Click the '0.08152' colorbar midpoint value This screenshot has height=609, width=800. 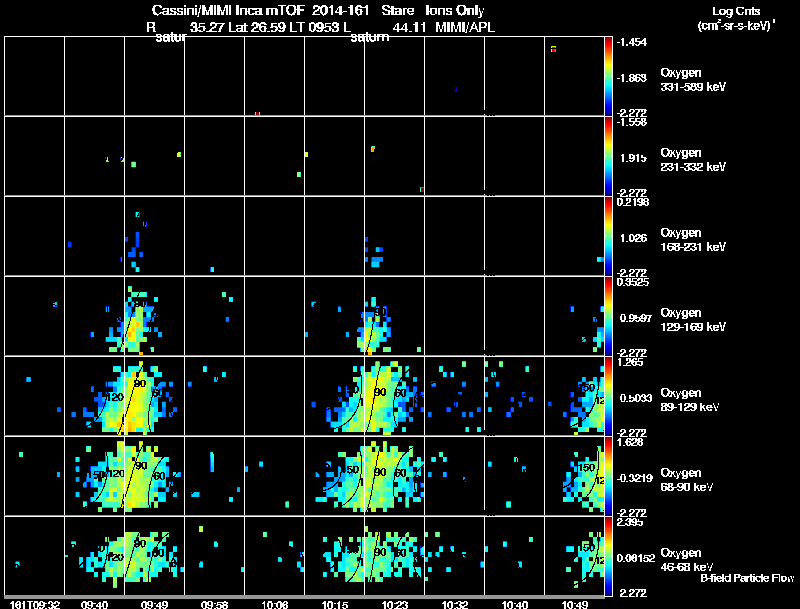636,559
